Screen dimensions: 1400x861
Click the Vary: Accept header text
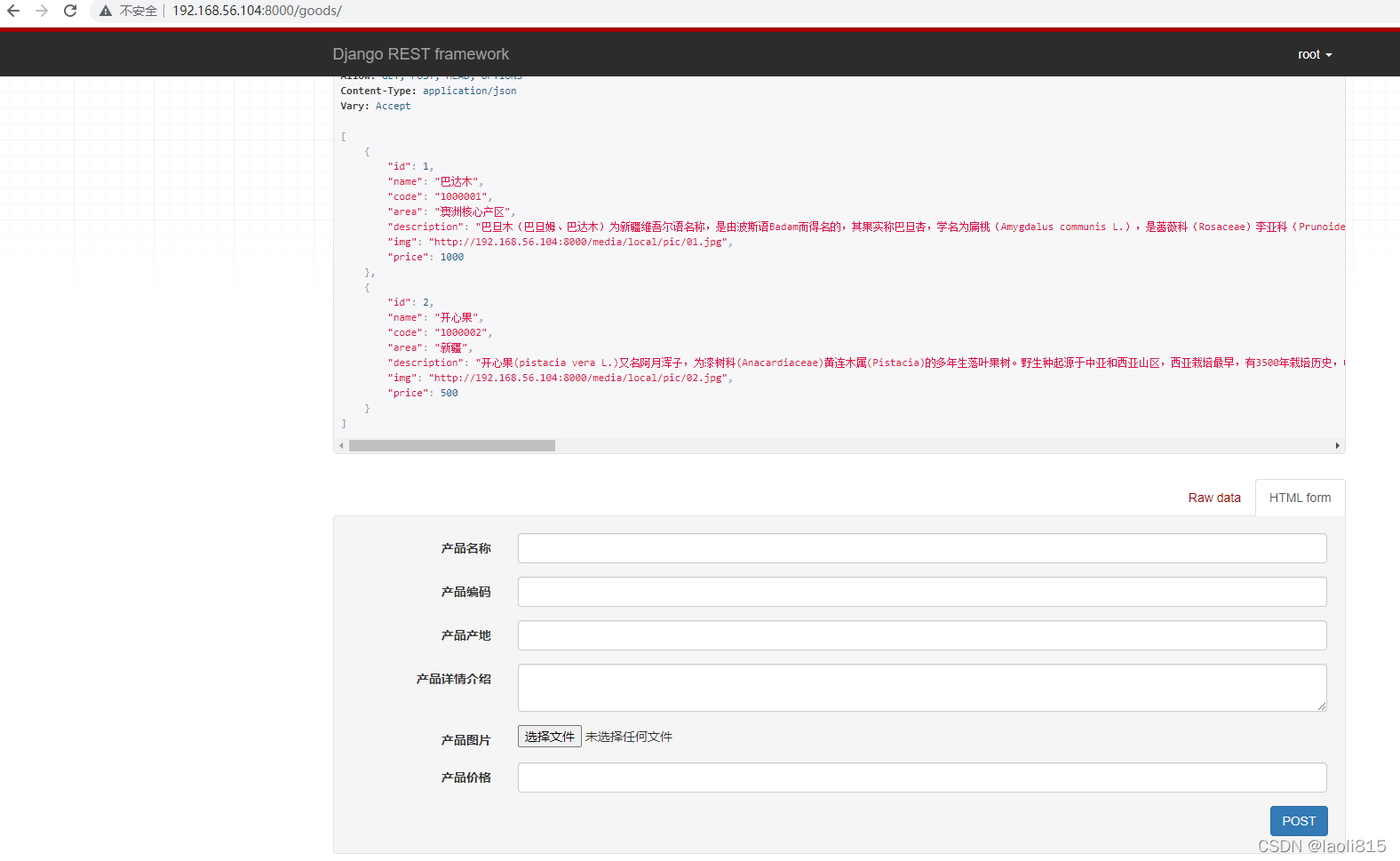point(375,106)
